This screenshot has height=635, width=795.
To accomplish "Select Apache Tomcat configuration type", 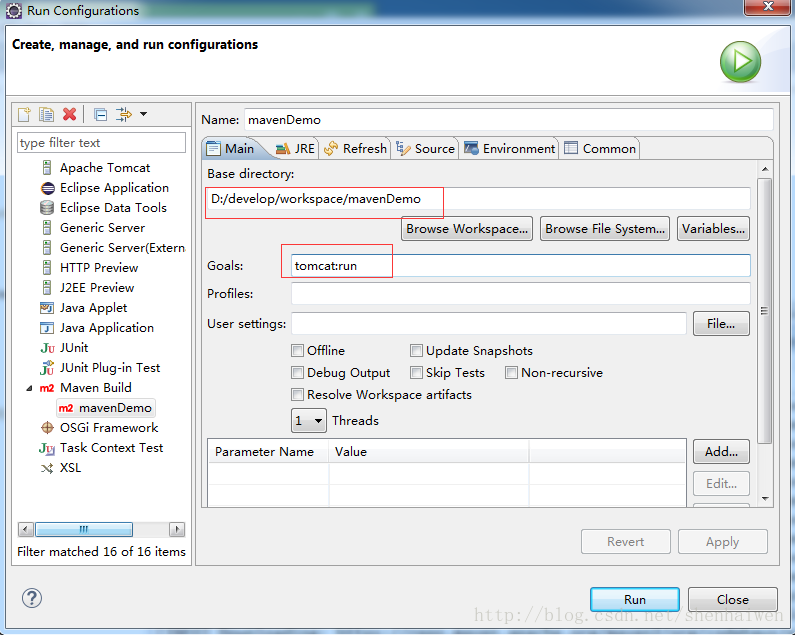I will coord(105,168).
